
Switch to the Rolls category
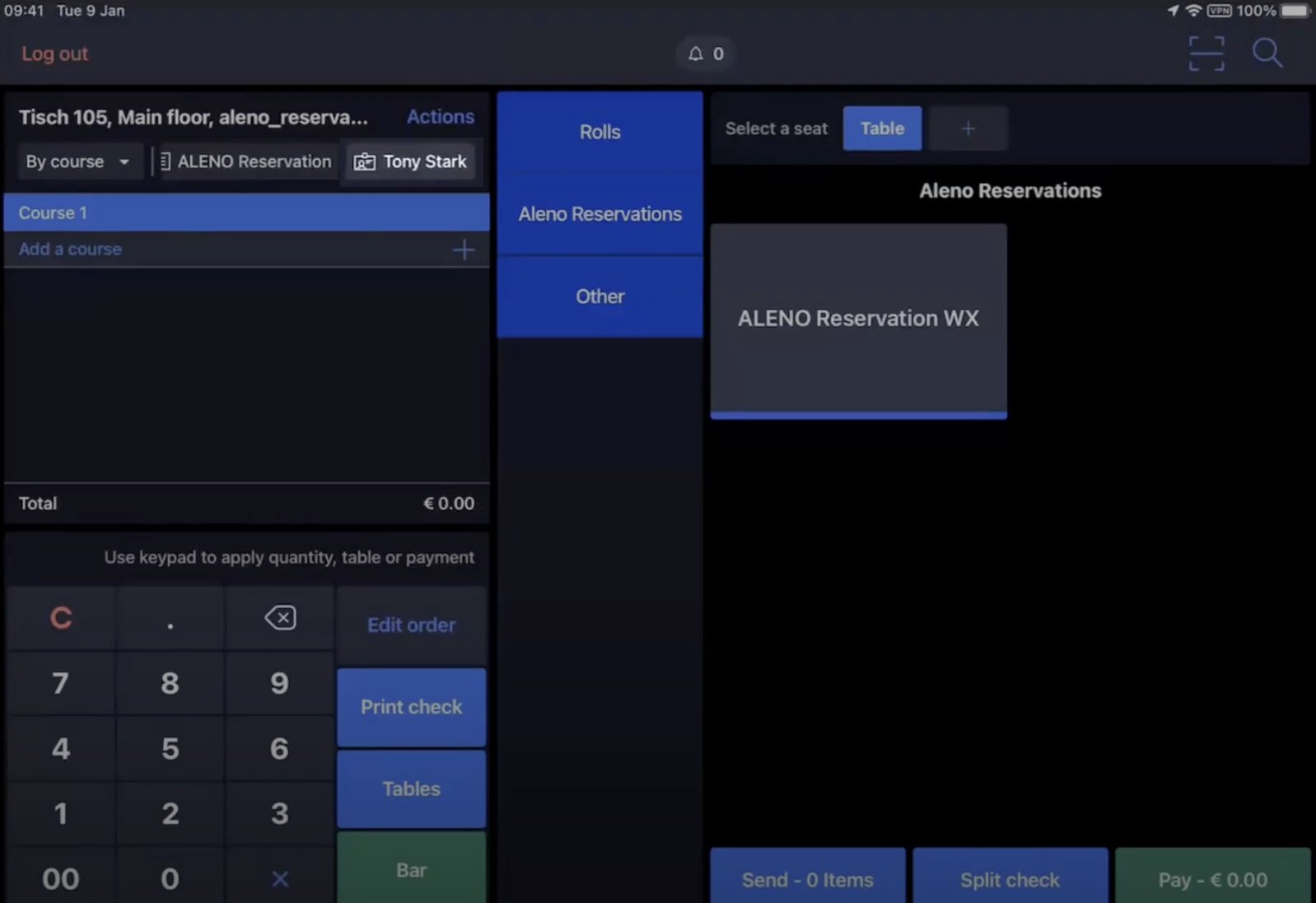[600, 132]
